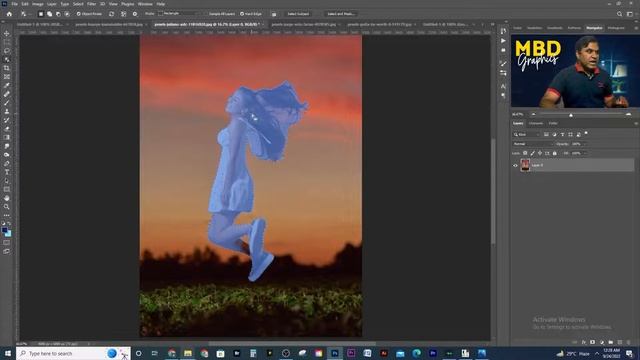The image size is (640, 360).
Task: Open the Actions panel play icon
Action: (503, 41)
